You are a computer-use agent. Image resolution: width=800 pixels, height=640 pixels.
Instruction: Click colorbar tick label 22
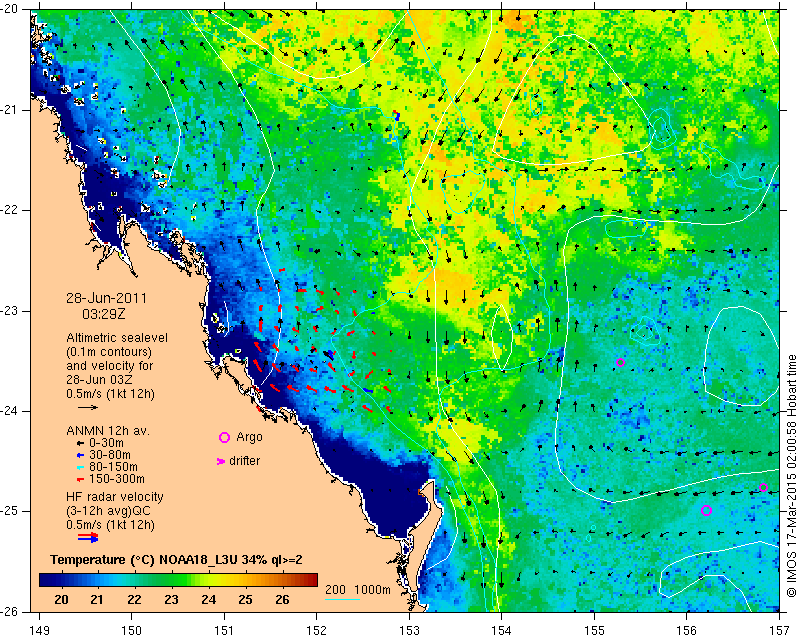click(134, 600)
